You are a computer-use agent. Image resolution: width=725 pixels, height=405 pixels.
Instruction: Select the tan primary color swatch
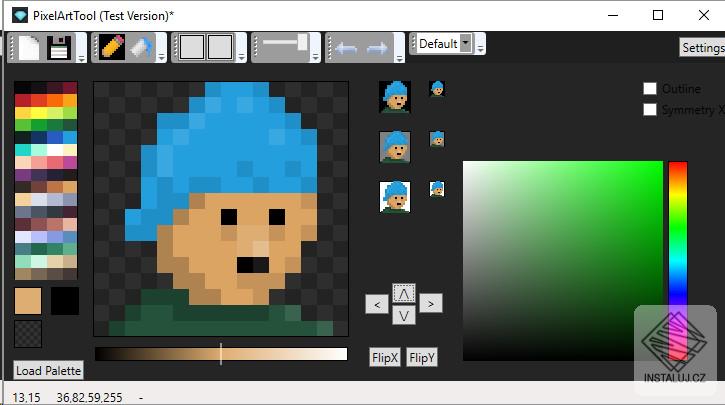point(28,301)
